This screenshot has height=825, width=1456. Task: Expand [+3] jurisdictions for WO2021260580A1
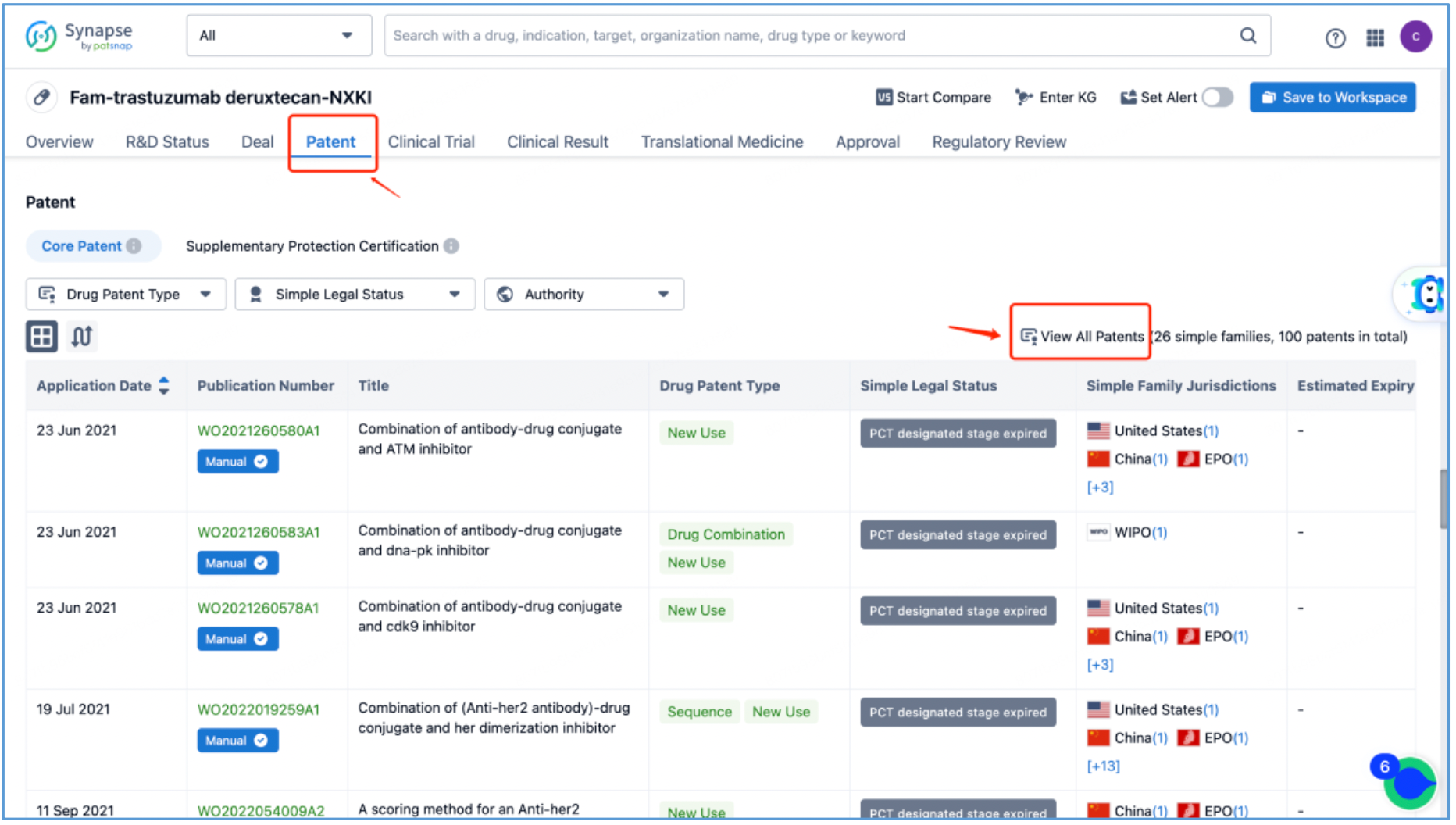click(x=1100, y=487)
